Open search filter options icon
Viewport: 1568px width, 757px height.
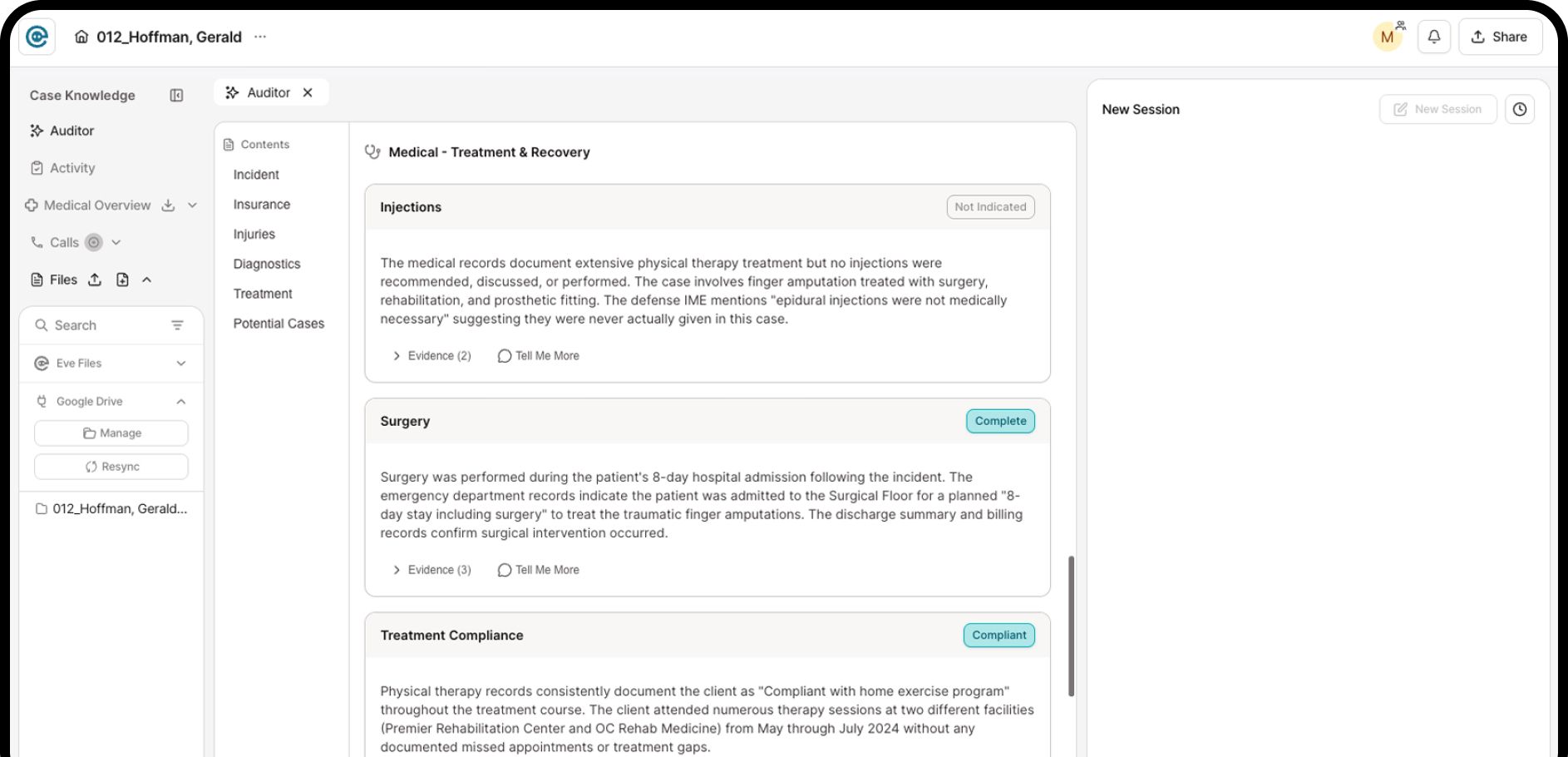pyautogui.click(x=177, y=325)
